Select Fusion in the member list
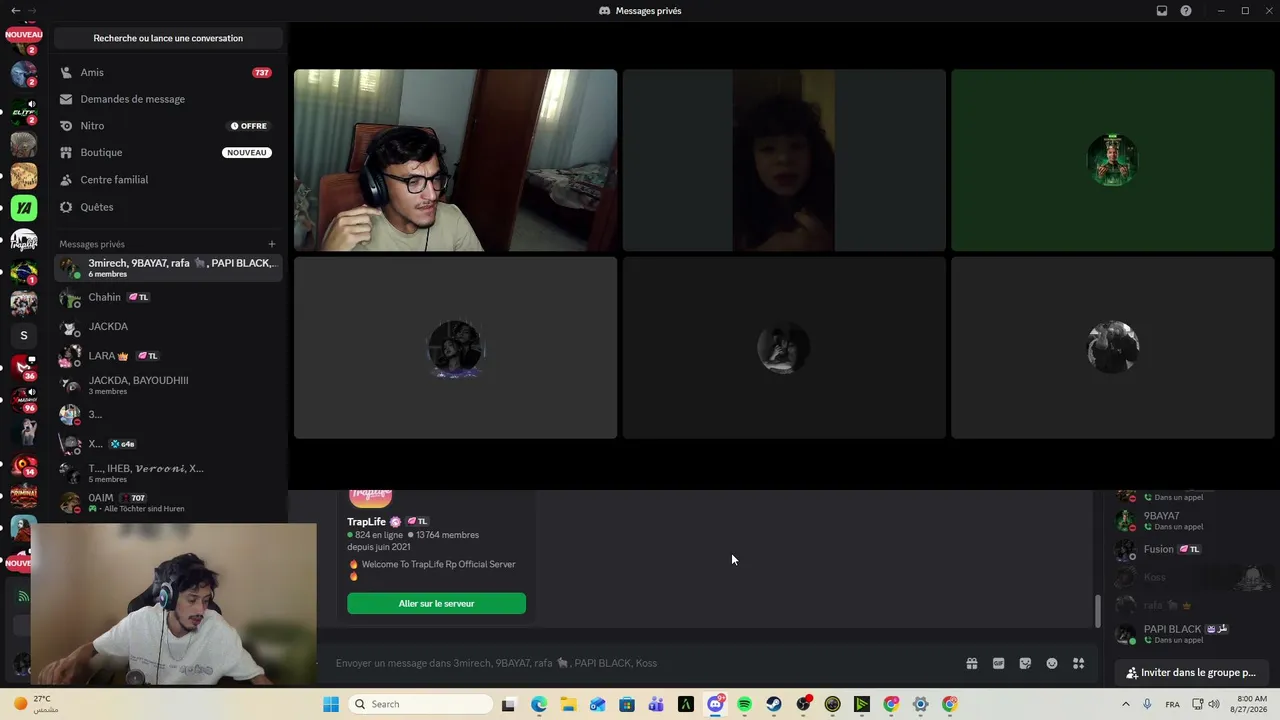This screenshot has height=720, width=1280. tap(1190, 549)
